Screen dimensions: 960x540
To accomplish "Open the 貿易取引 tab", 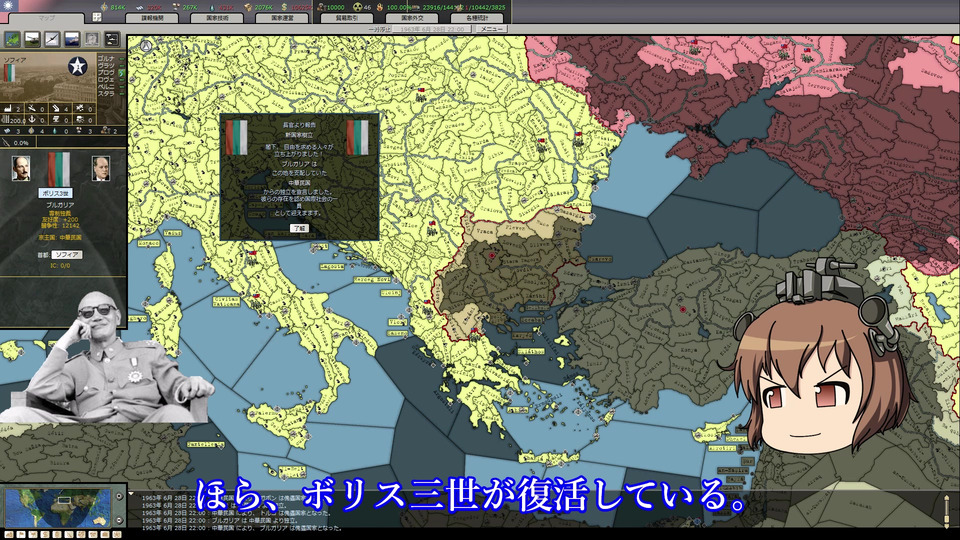I will tap(347, 18).
